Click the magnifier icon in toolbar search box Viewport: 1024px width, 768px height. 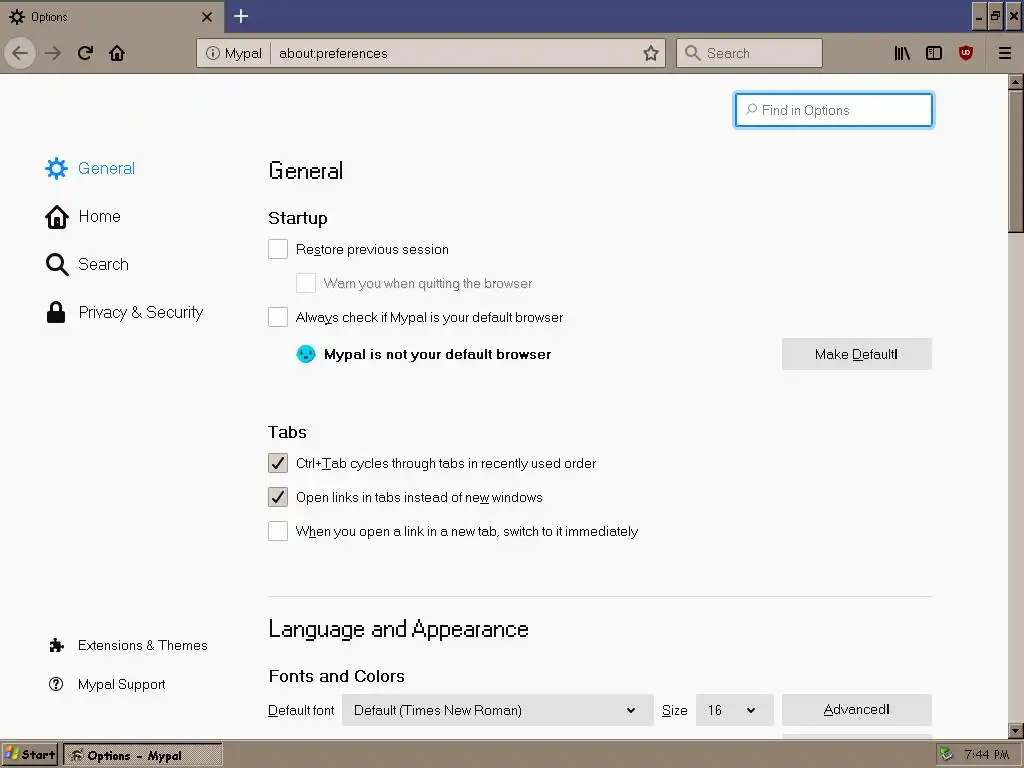point(693,53)
